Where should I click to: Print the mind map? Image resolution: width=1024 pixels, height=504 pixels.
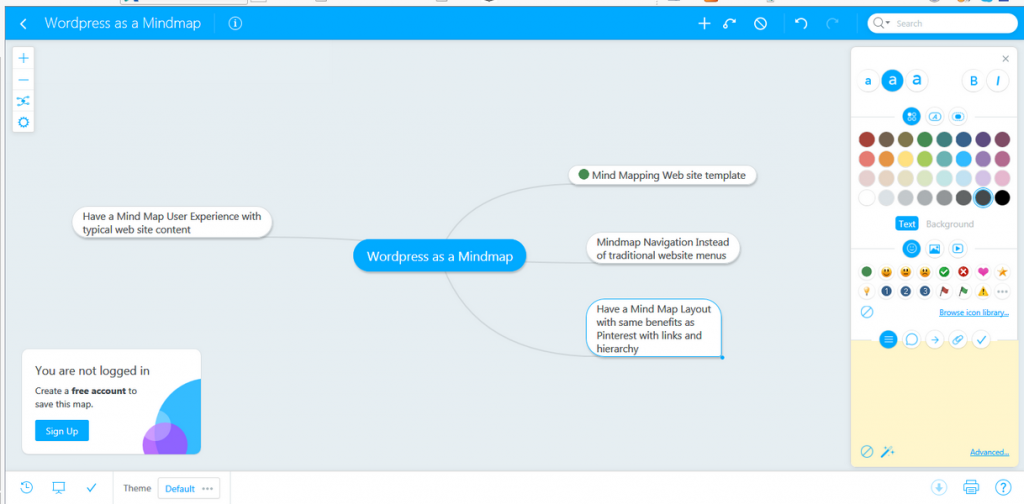point(971,487)
